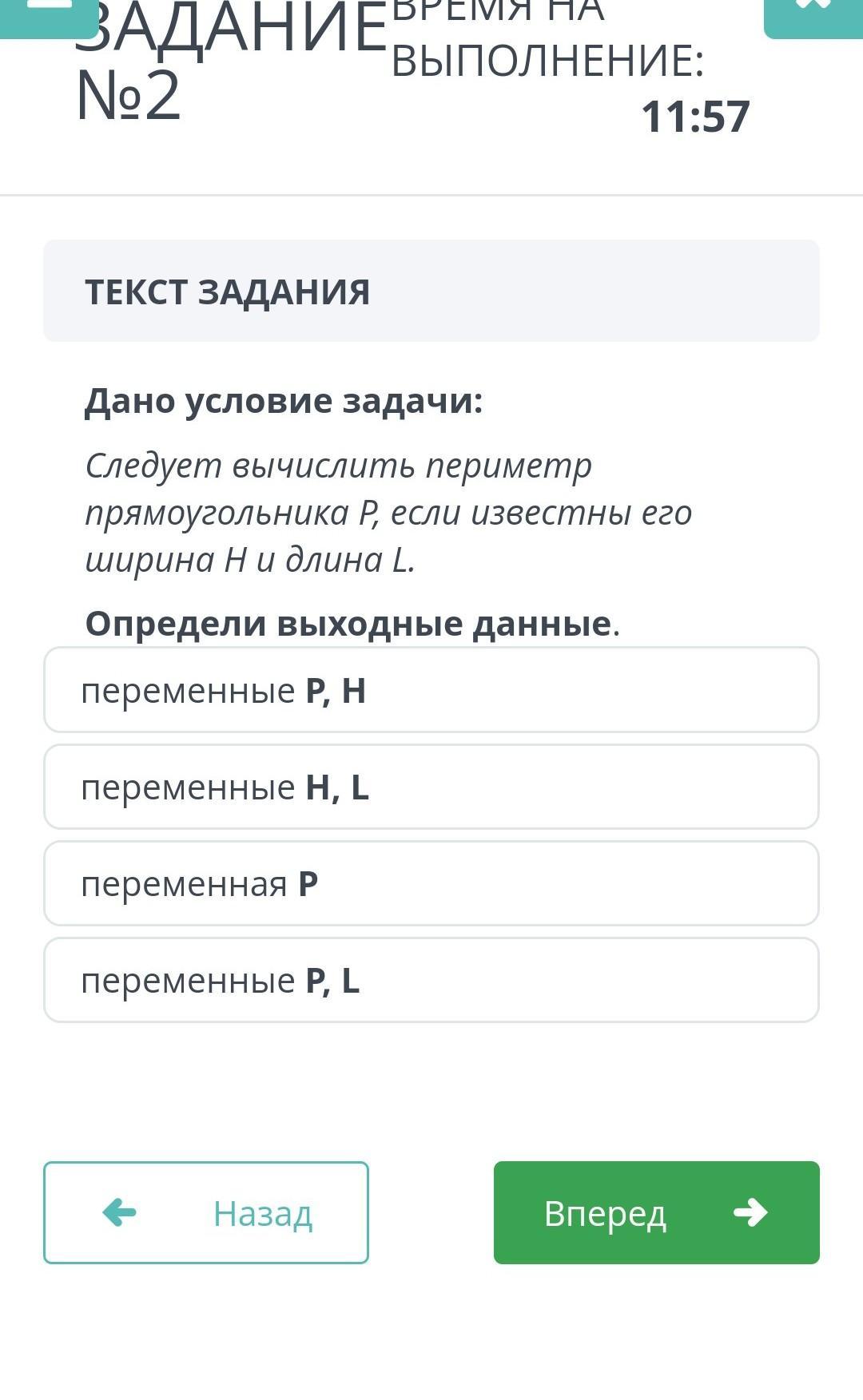This screenshot has width=863, height=1400.
Task: Click the italic problem statement paragraph
Action: click(388, 513)
